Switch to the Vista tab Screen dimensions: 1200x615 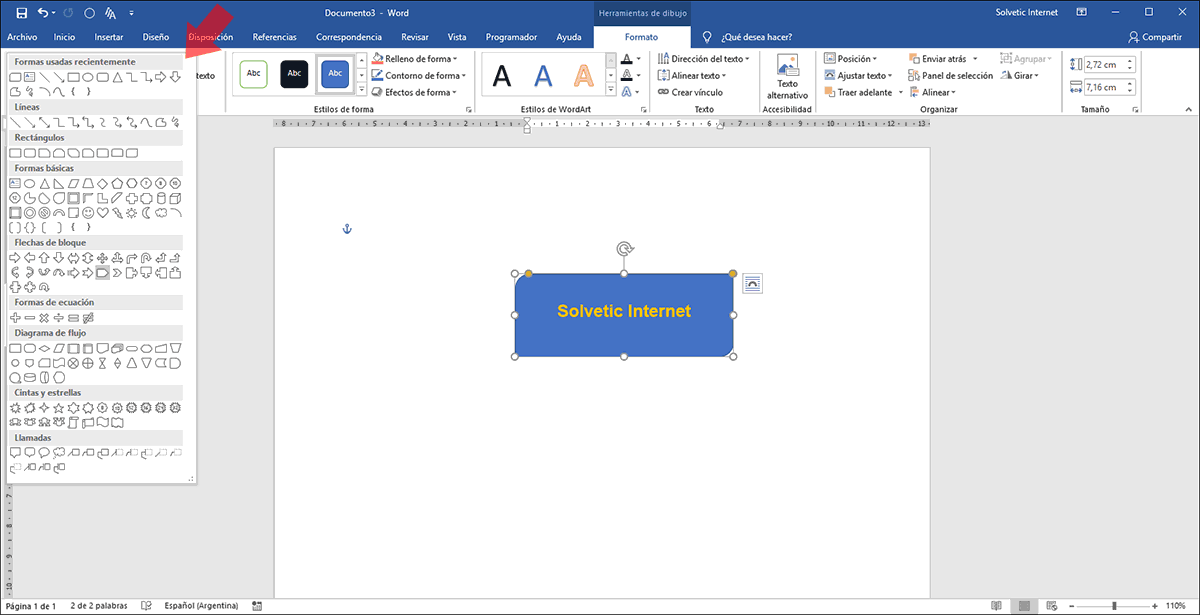pos(457,37)
